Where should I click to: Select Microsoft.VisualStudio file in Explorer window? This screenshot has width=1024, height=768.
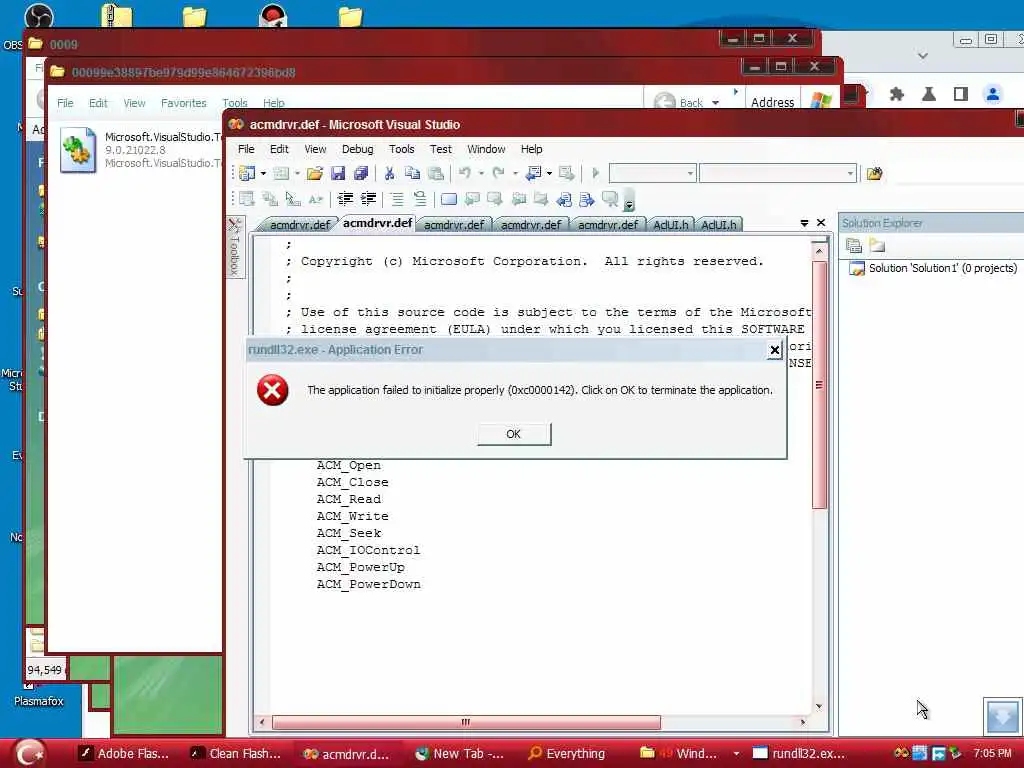point(140,150)
